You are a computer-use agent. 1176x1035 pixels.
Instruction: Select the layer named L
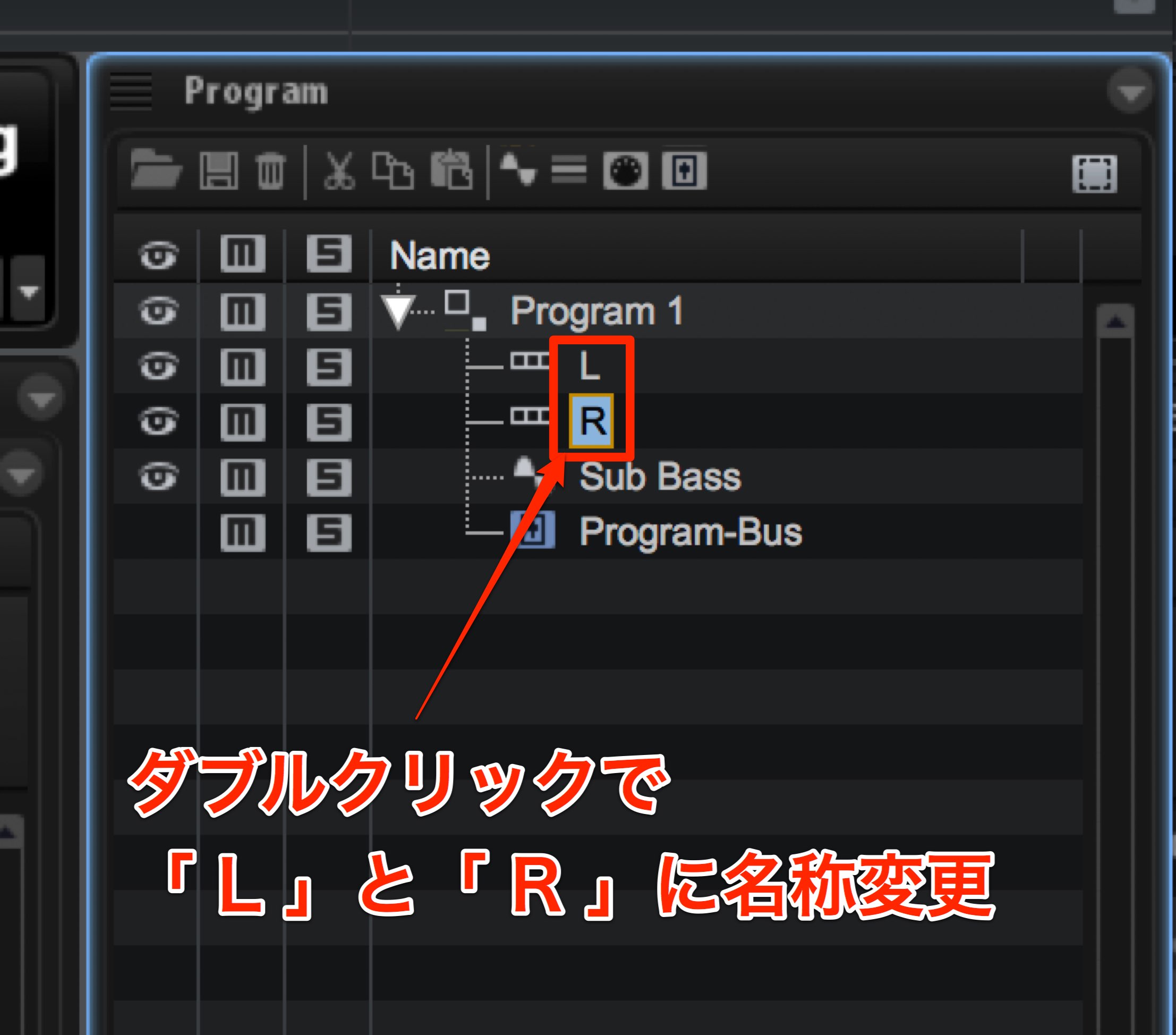coord(590,366)
